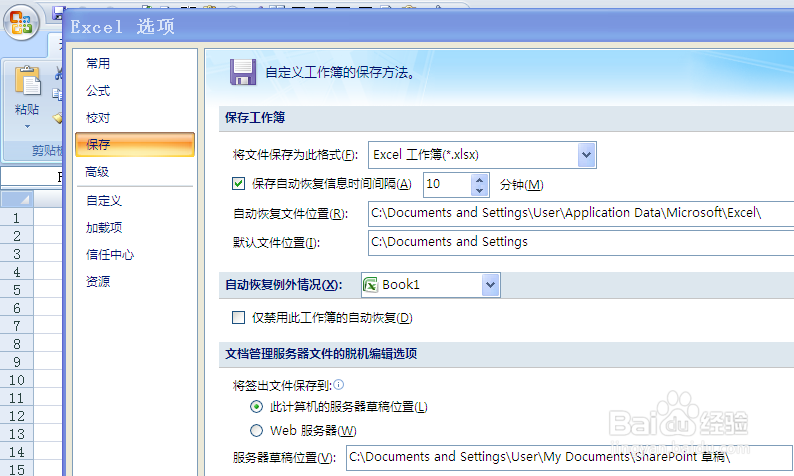Click the floppy disk save options icon
794x476 pixels.
point(243,72)
